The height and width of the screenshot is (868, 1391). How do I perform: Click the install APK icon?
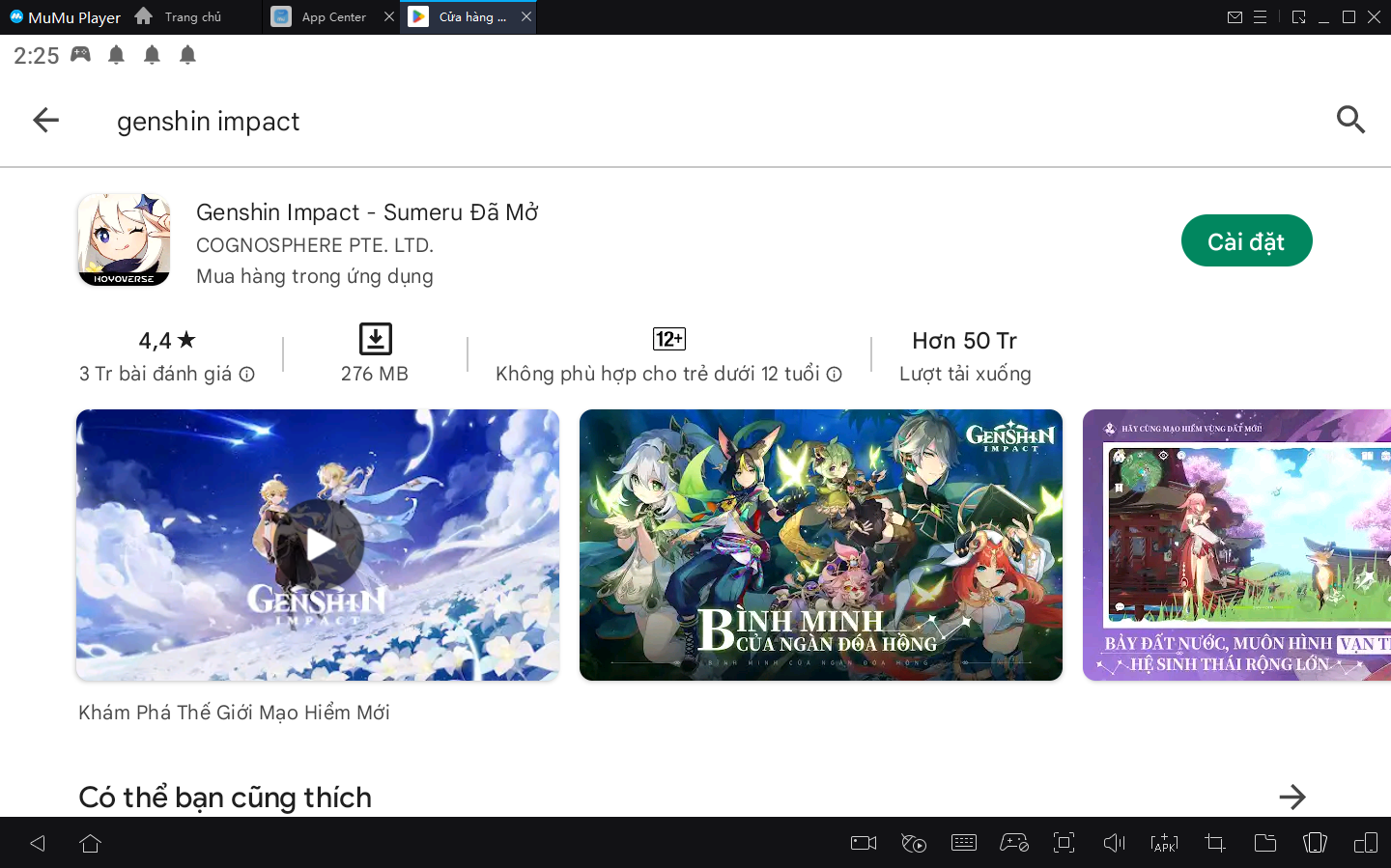pyautogui.click(x=1164, y=843)
